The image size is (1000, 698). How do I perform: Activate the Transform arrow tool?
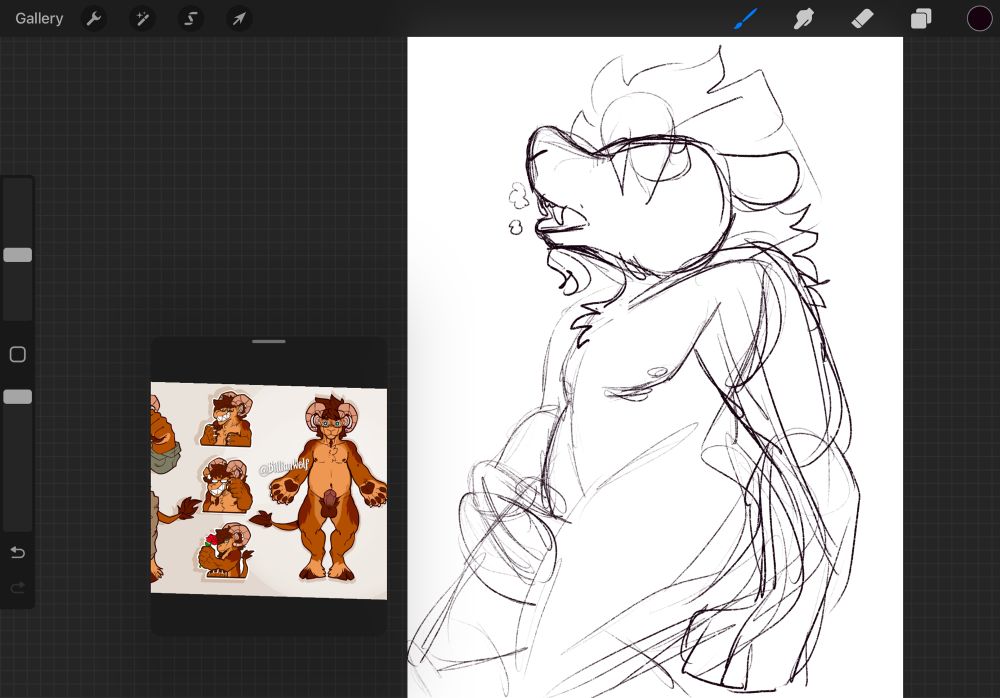pyautogui.click(x=239, y=19)
